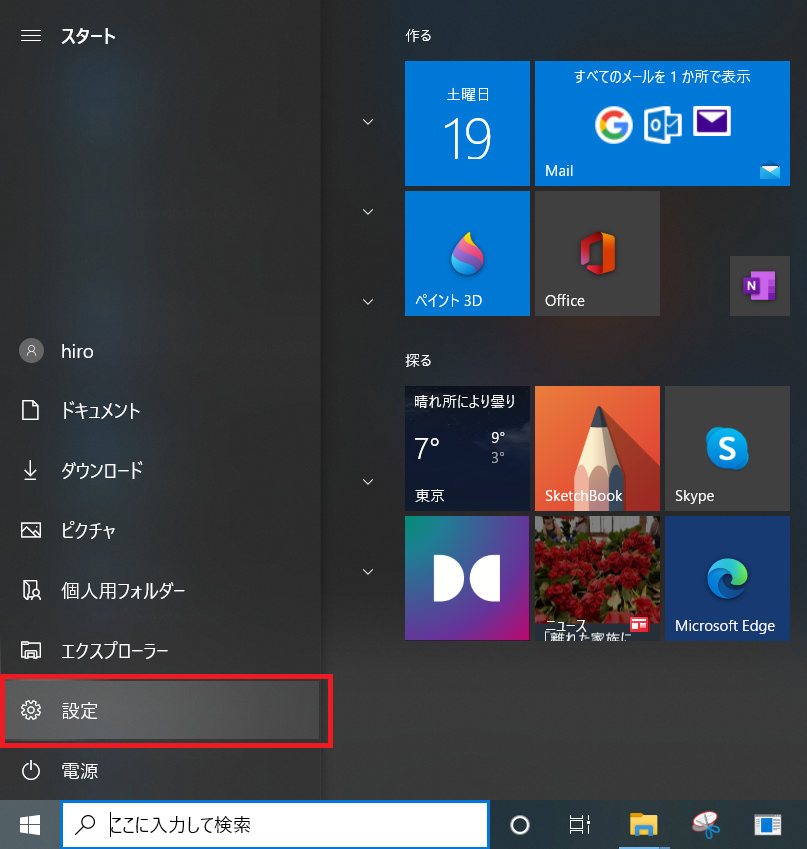
Task: Focus the ここに入力して検索 search box
Action: click(x=275, y=825)
